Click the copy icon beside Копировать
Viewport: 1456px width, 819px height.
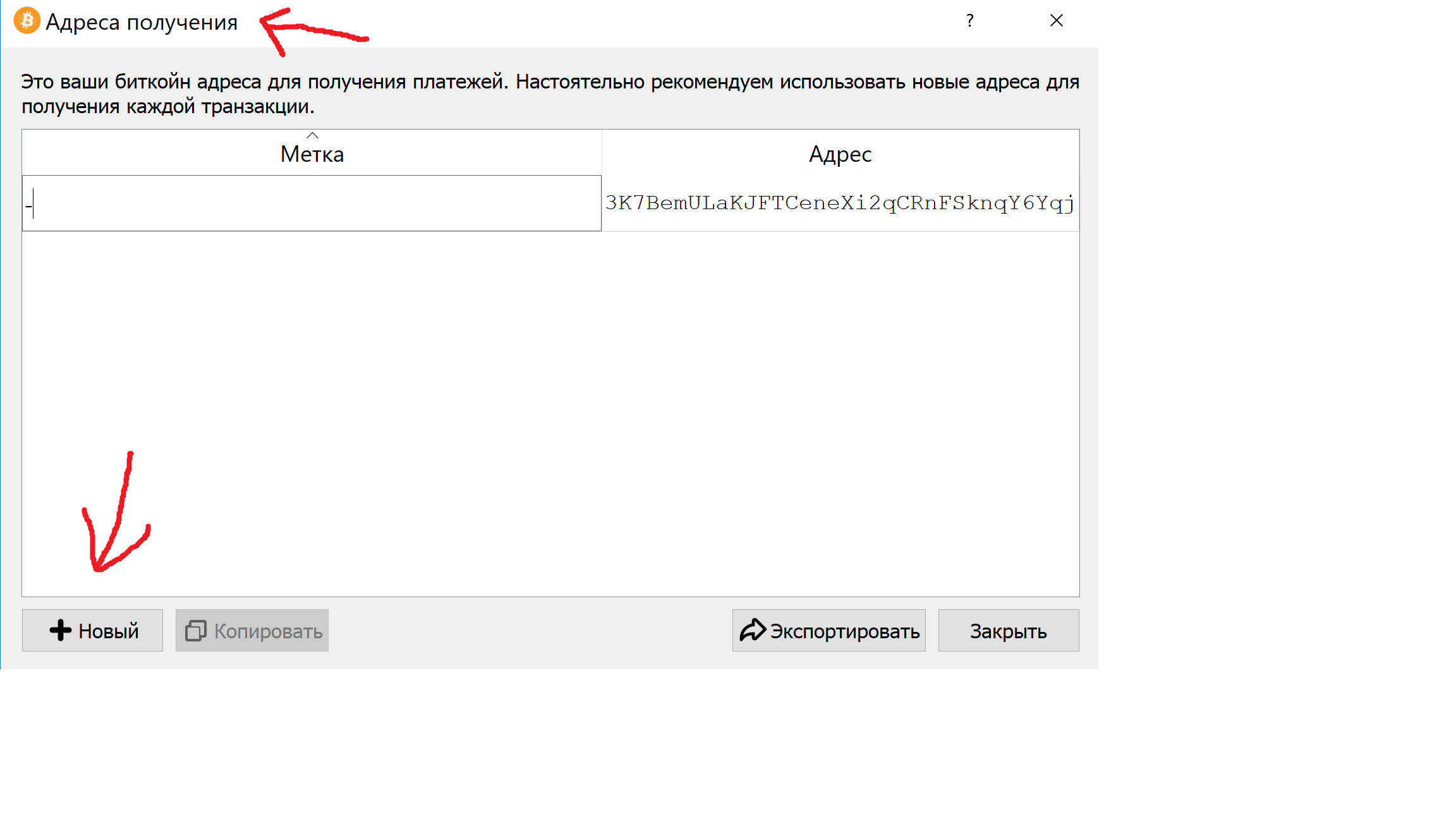195,631
